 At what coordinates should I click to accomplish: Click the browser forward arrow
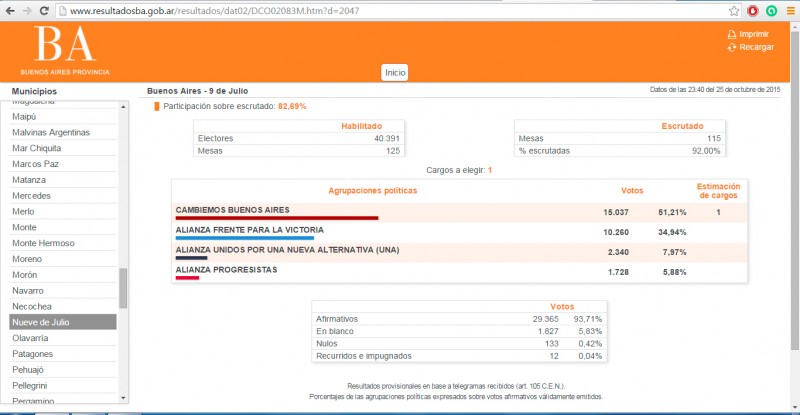[27, 11]
